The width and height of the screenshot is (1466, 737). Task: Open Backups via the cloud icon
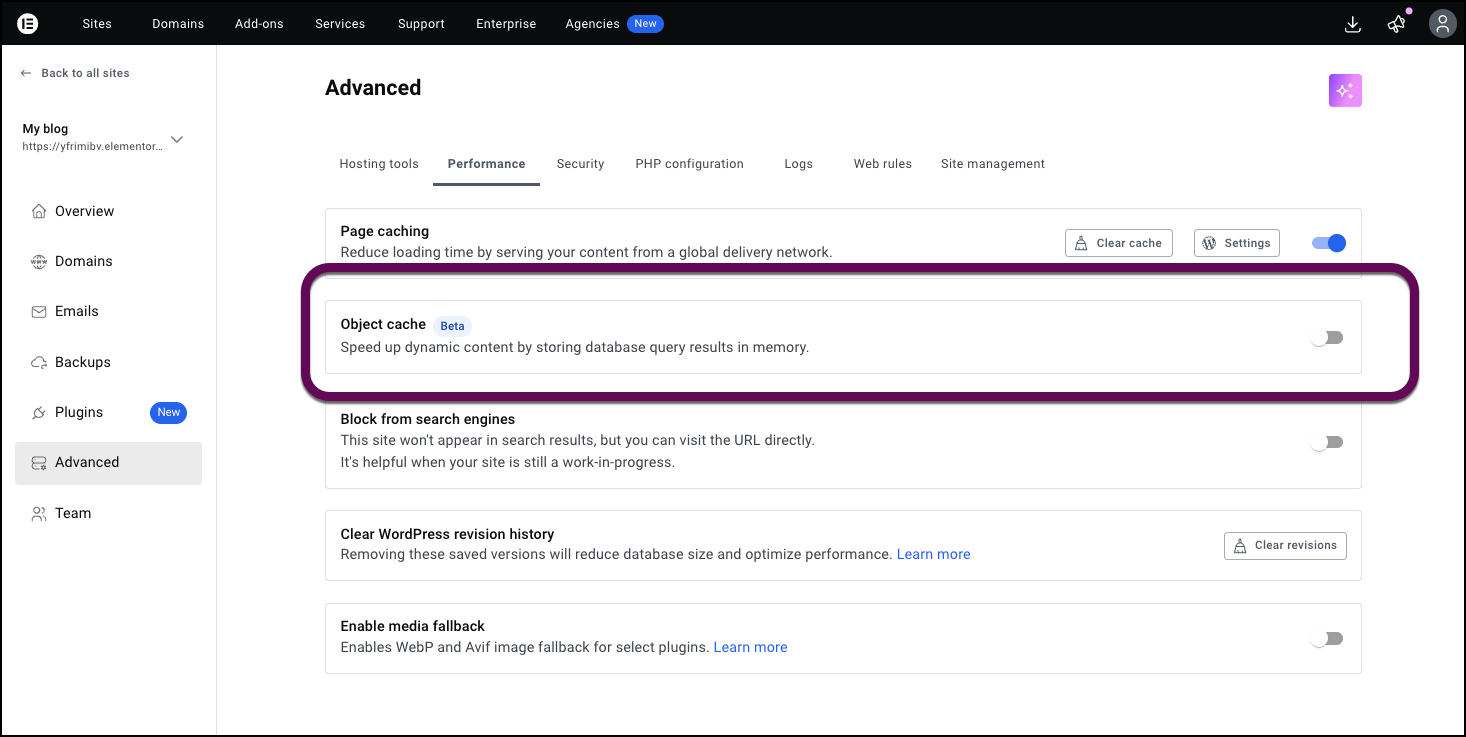pos(38,362)
